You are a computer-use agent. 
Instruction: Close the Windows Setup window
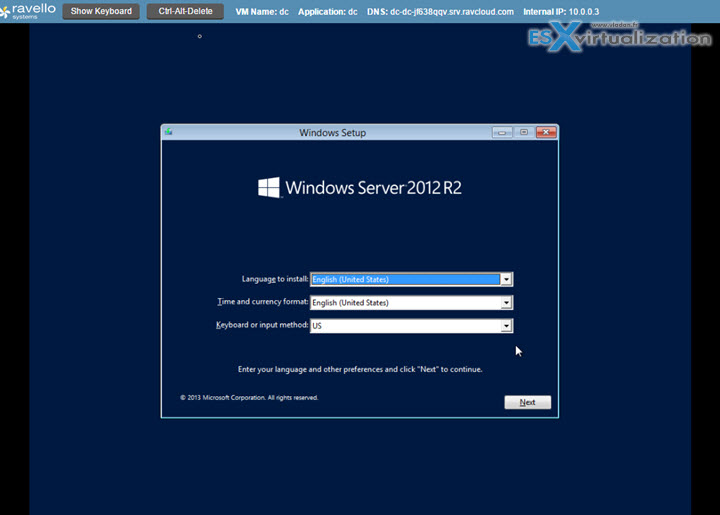pyautogui.click(x=546, y=132)
